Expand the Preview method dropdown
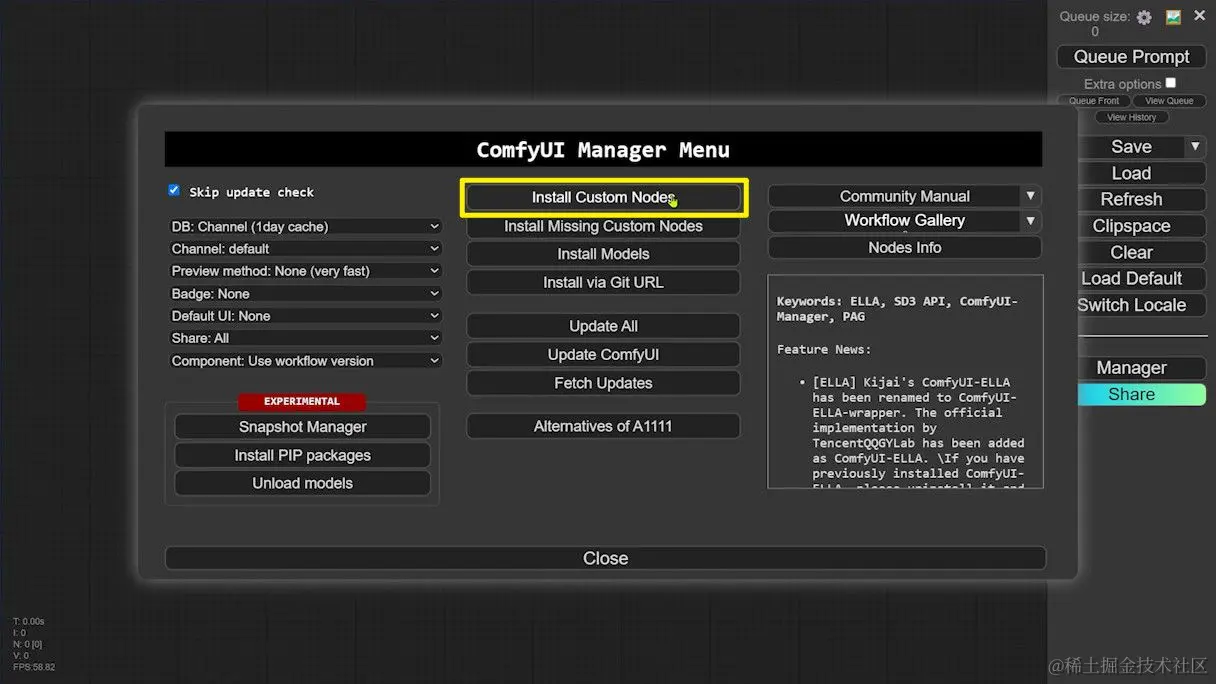 point(305,271)
